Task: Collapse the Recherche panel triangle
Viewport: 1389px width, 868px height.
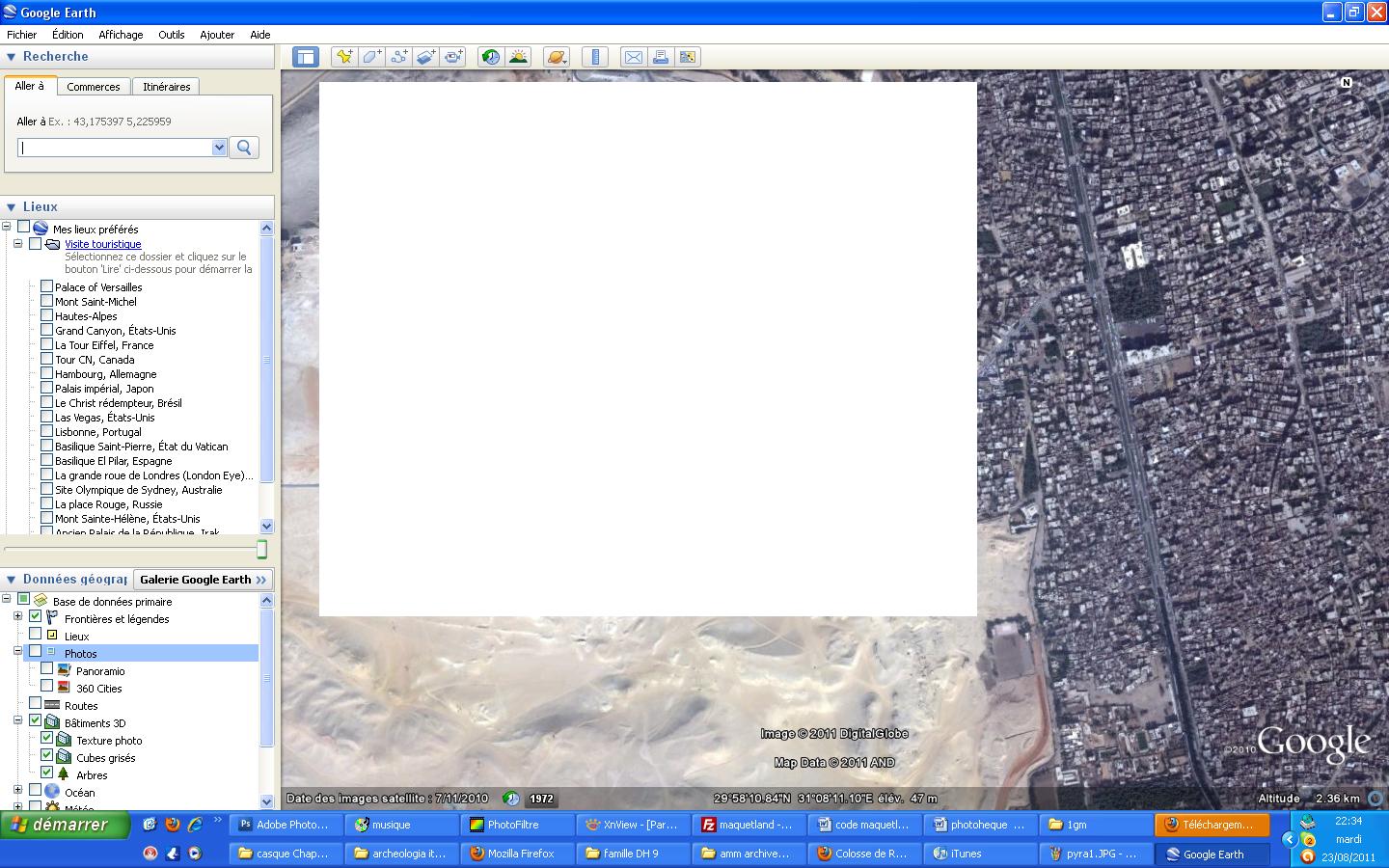Action: 12,57
